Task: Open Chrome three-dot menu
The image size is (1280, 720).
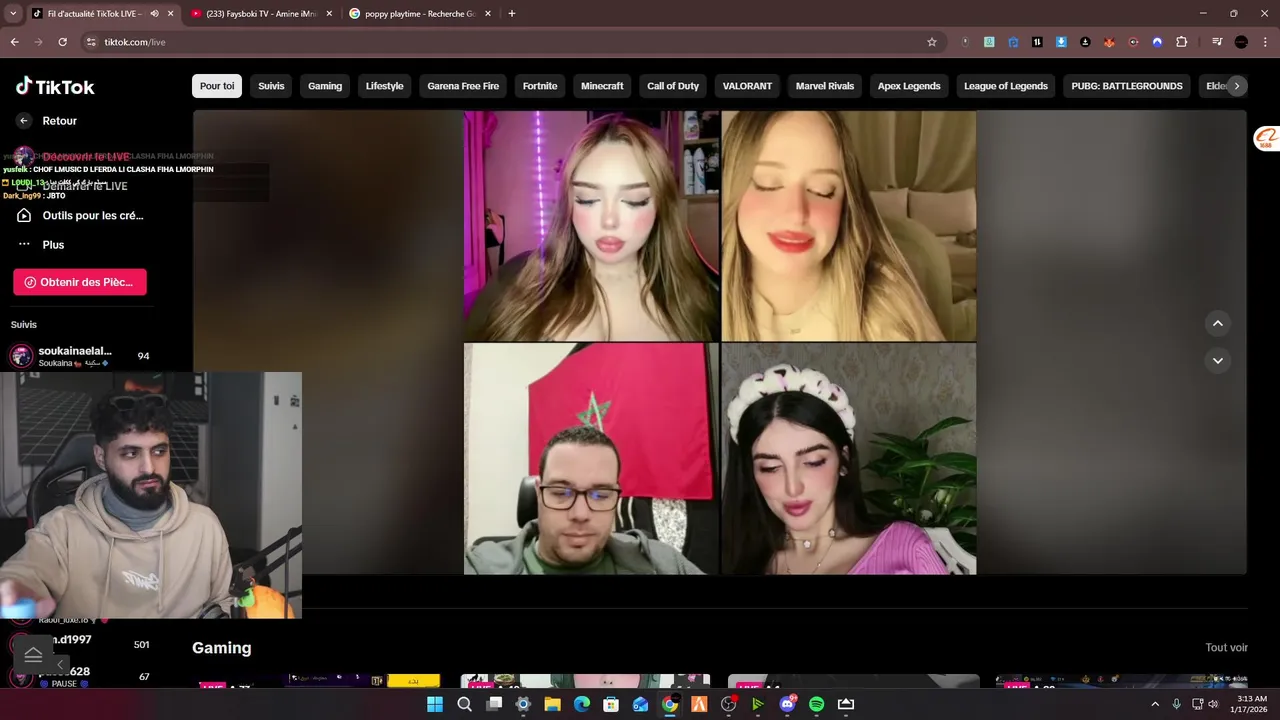Action: (1265, 42)
